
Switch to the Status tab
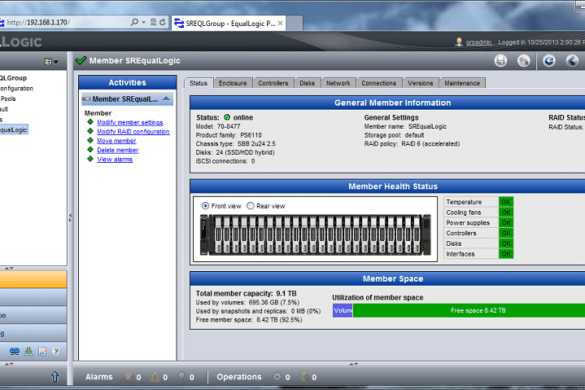[x=198, y=83]
